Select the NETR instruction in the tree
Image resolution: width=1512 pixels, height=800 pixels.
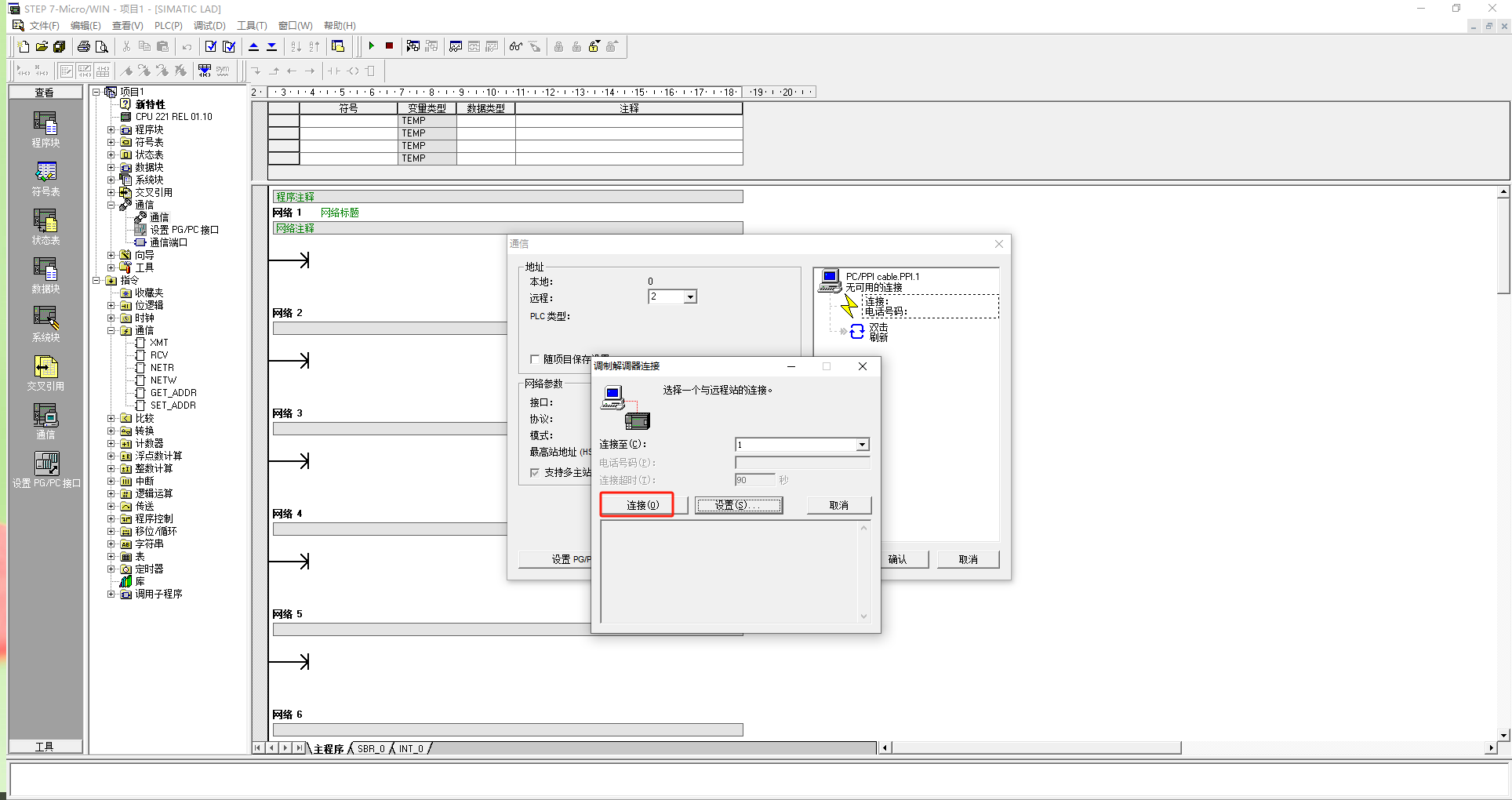coord(162,368)
